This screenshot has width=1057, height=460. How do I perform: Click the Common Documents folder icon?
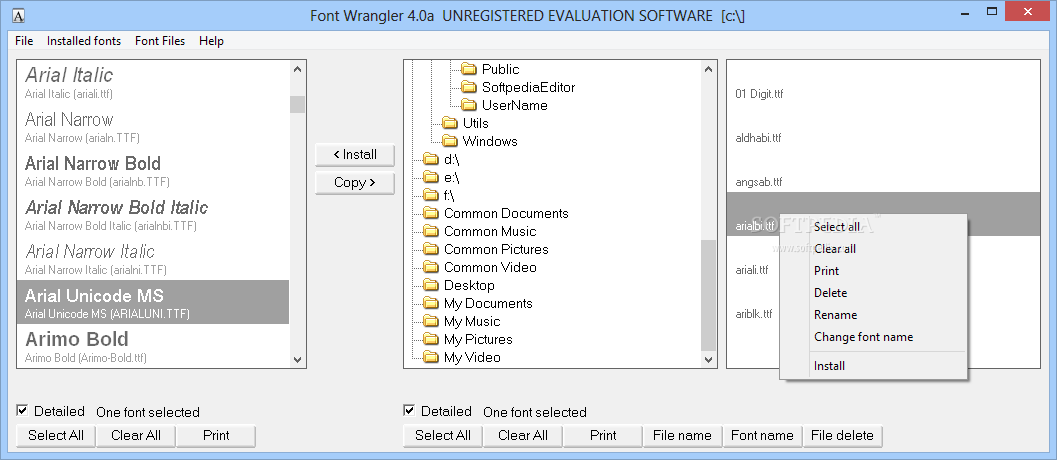point(431,213)
